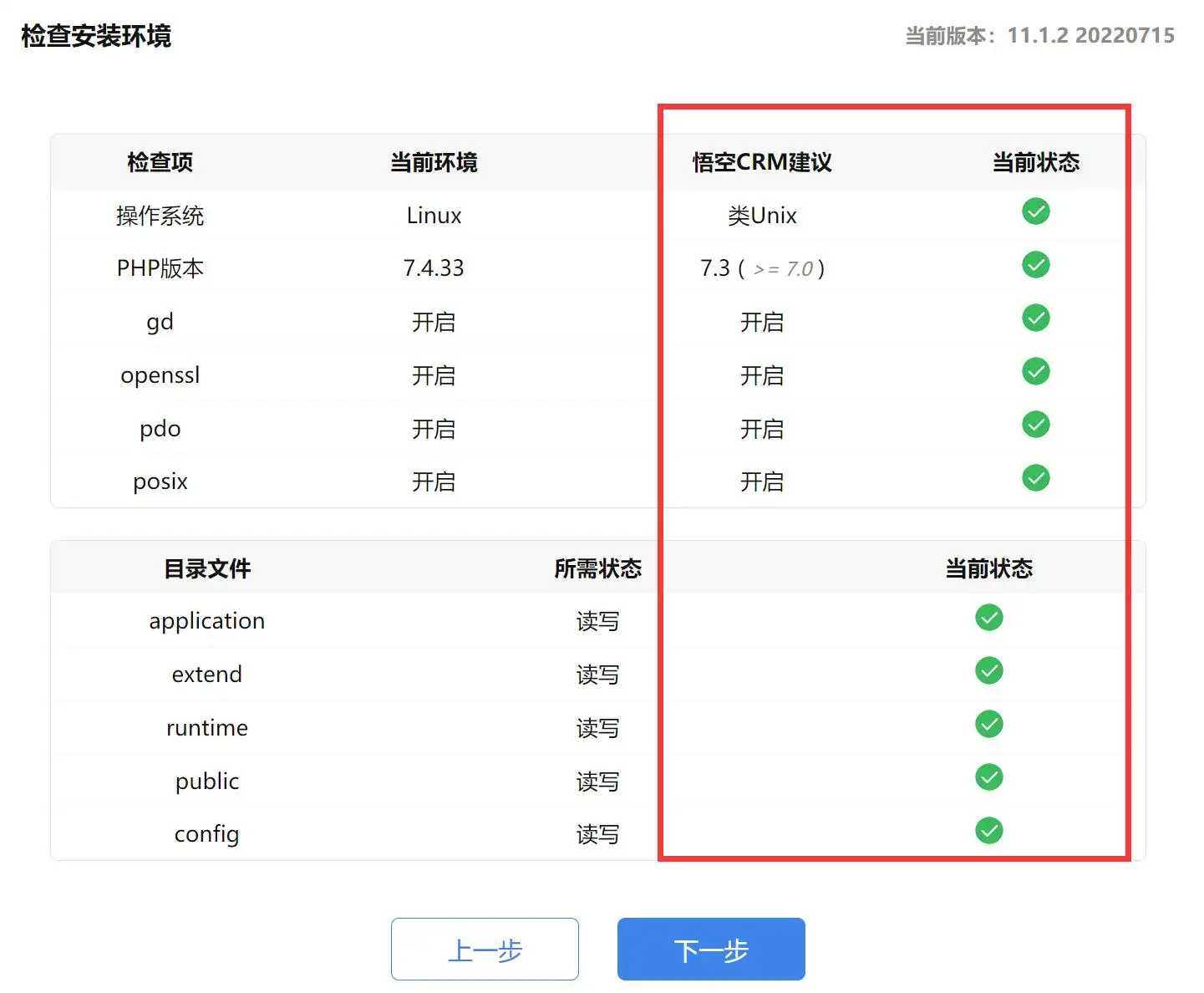Click the 所需状态 column header
The width and height of the screenshot is (1204, 993).
[597, 568]
